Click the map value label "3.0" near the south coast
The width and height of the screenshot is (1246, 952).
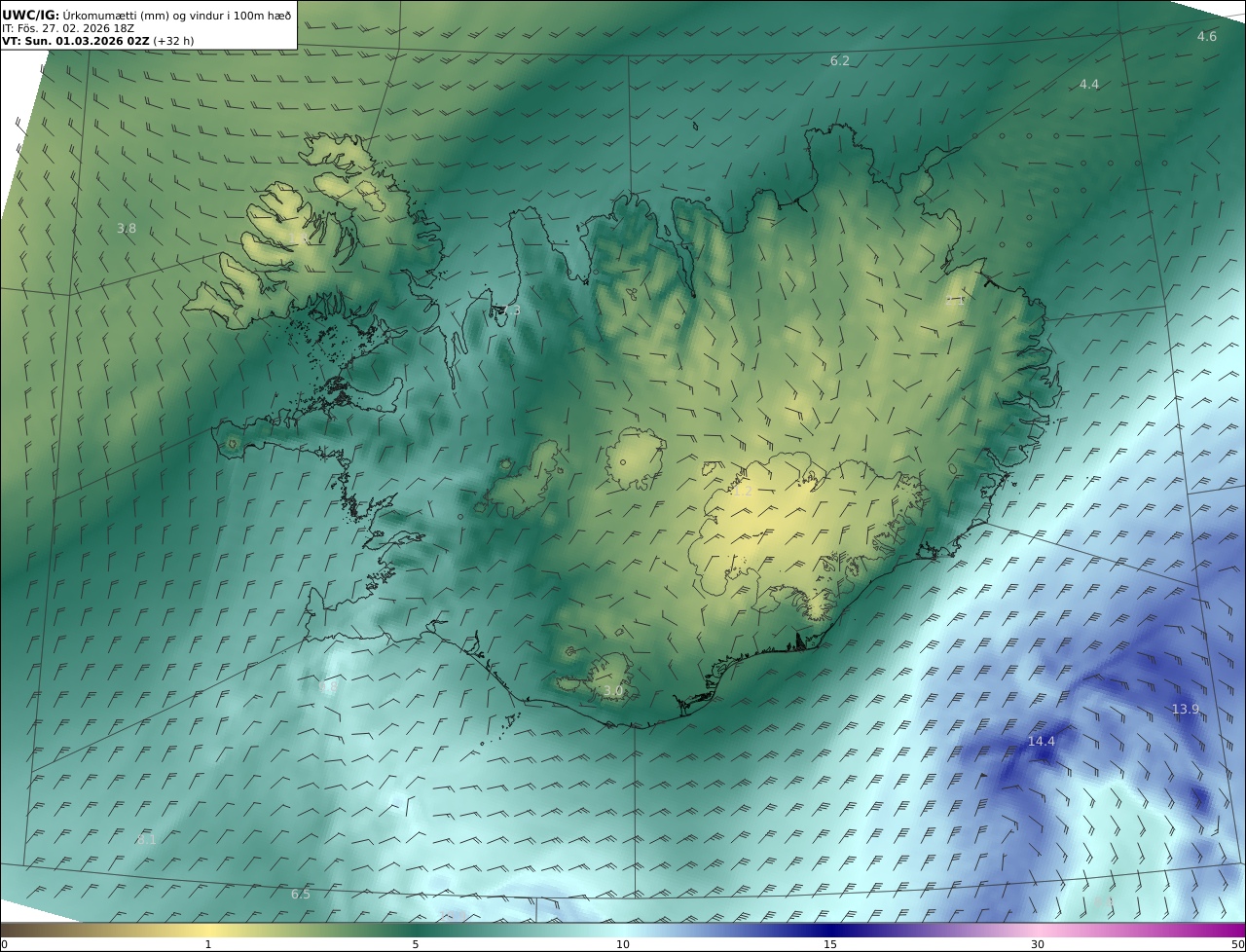[x=613, y=691]
